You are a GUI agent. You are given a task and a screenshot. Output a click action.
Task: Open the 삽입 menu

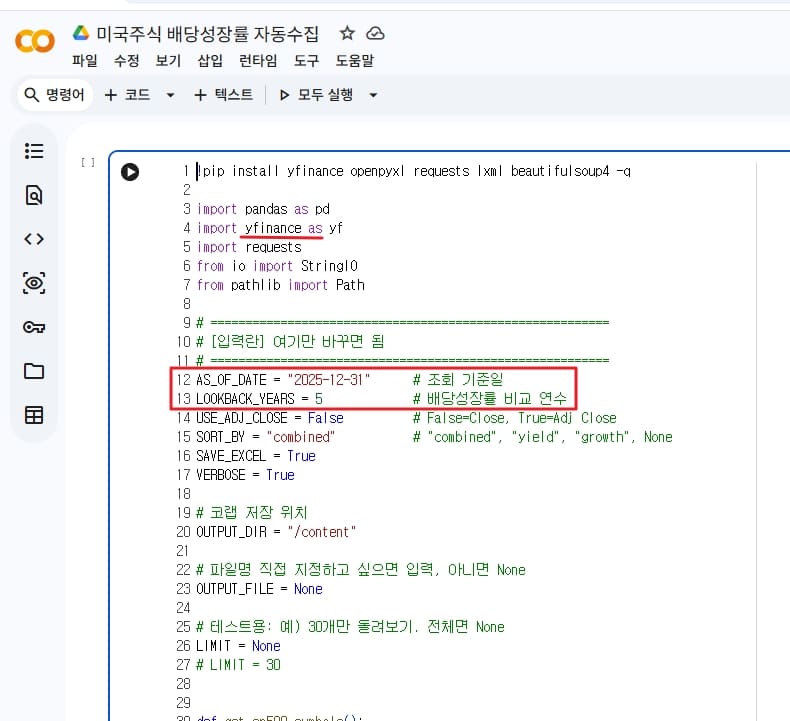pos(210,61)
